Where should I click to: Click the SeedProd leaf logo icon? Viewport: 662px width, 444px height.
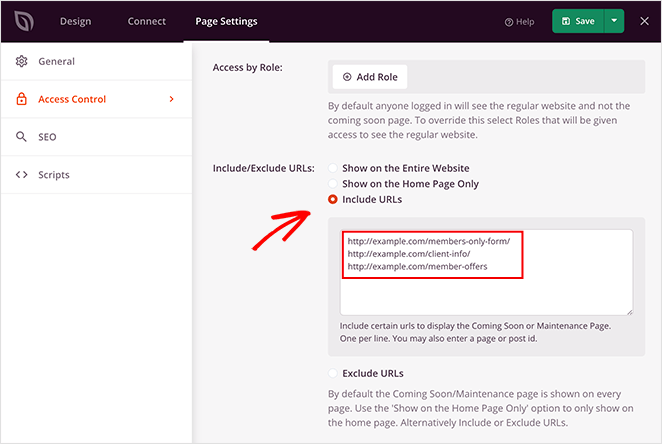pos(22,21)
